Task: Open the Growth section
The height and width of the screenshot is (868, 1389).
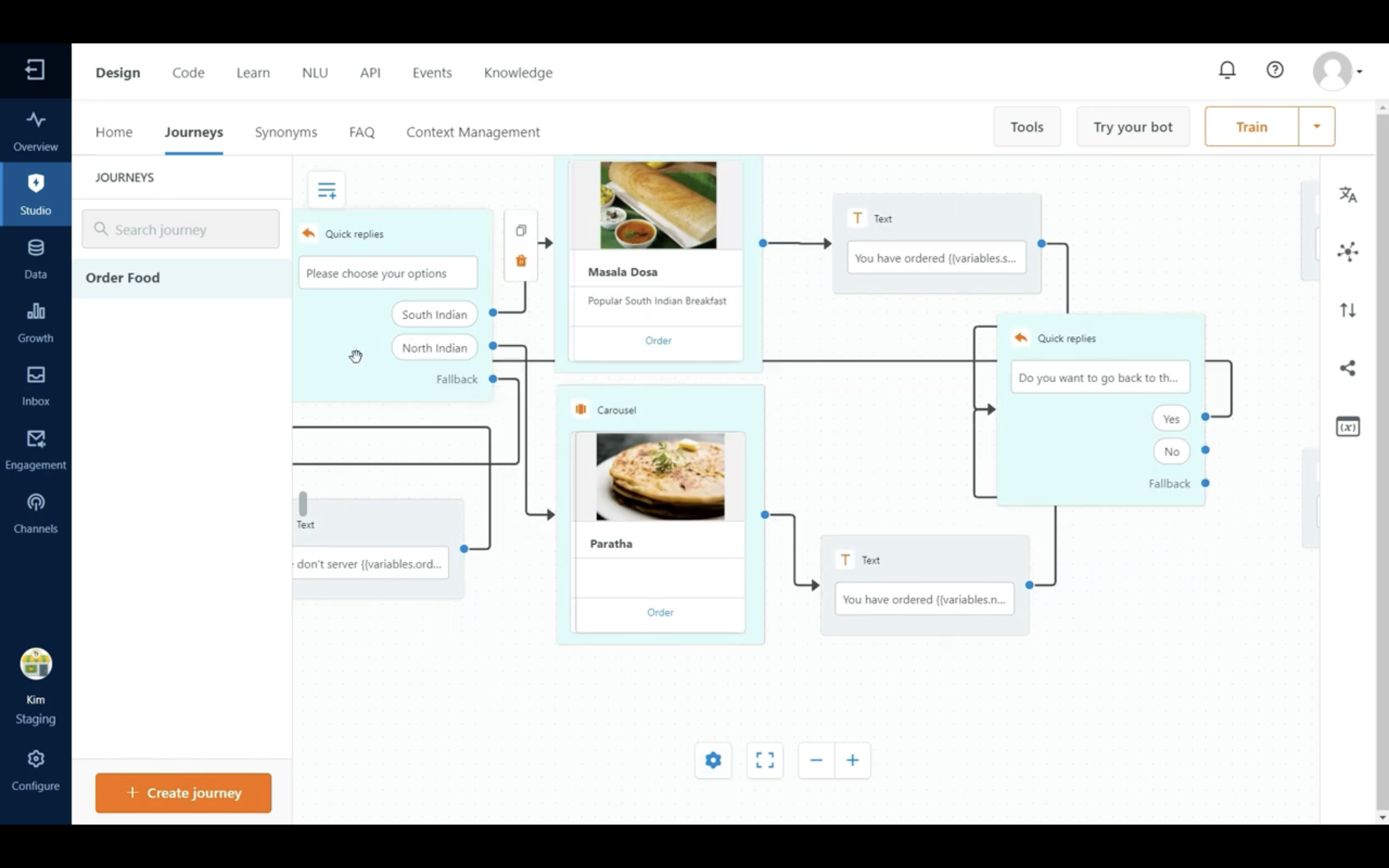Action: pos(36,322)
